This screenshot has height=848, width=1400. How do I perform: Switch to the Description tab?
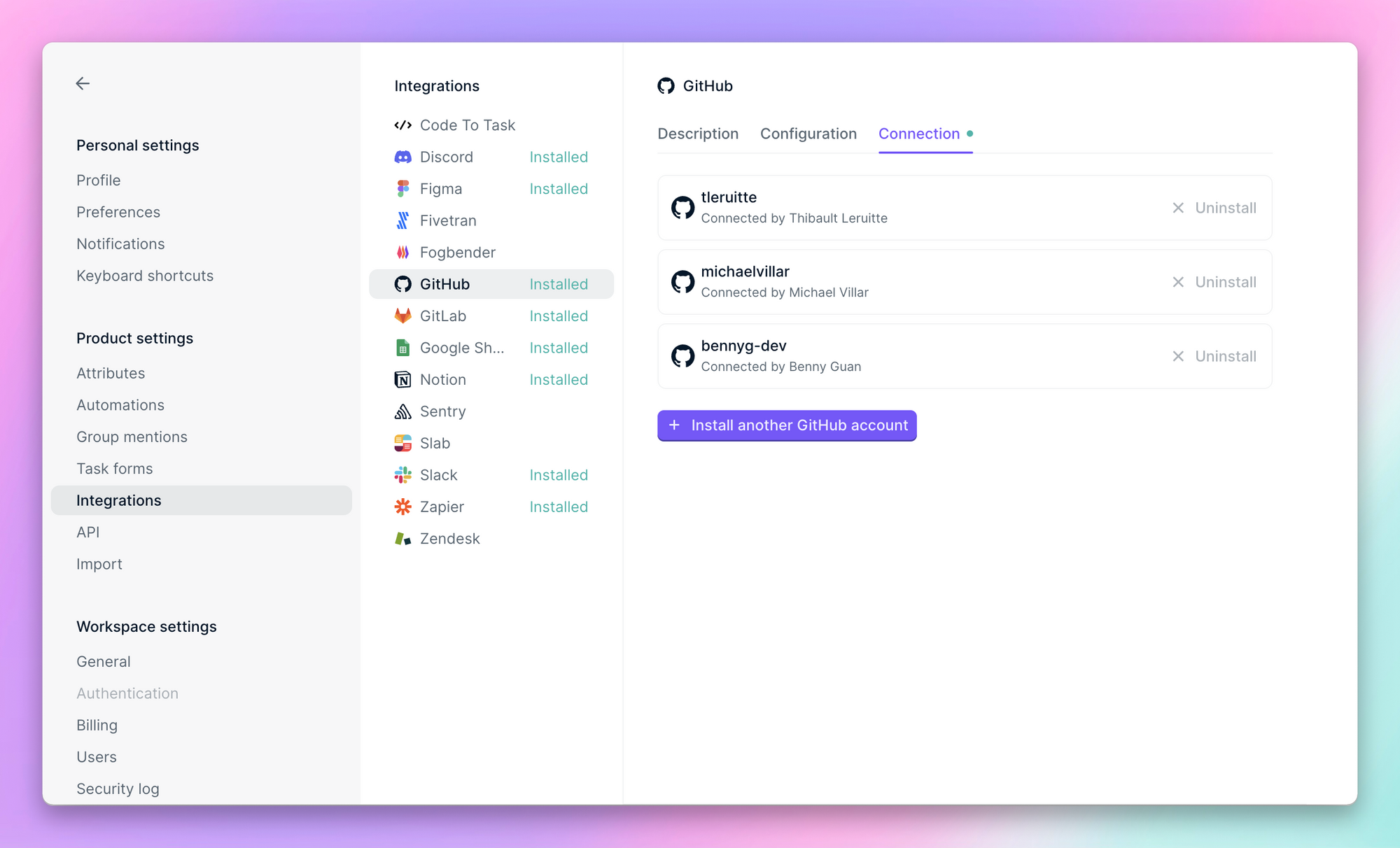[698, 134]
